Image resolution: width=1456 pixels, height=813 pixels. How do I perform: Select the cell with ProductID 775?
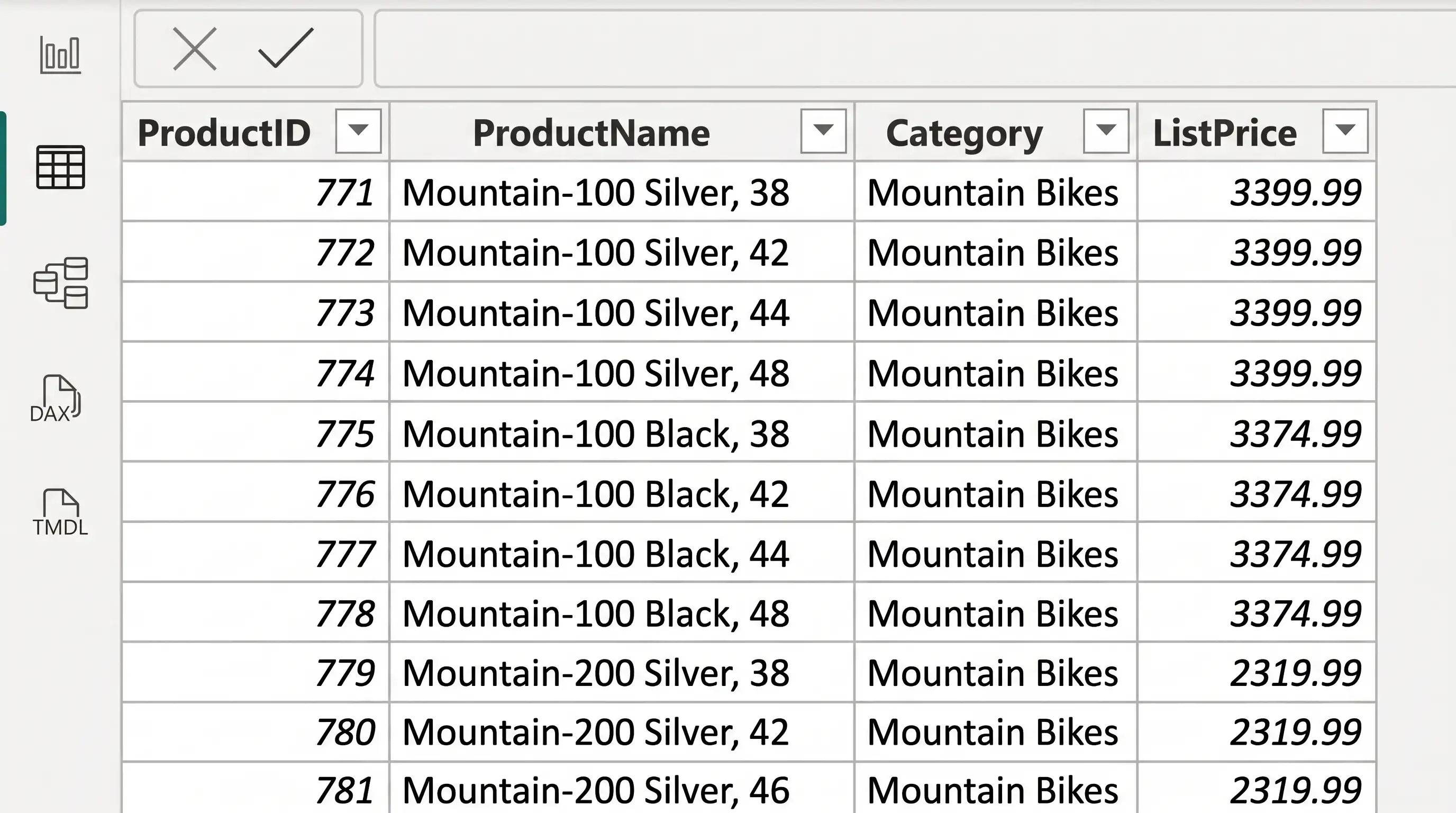point(256,433)
